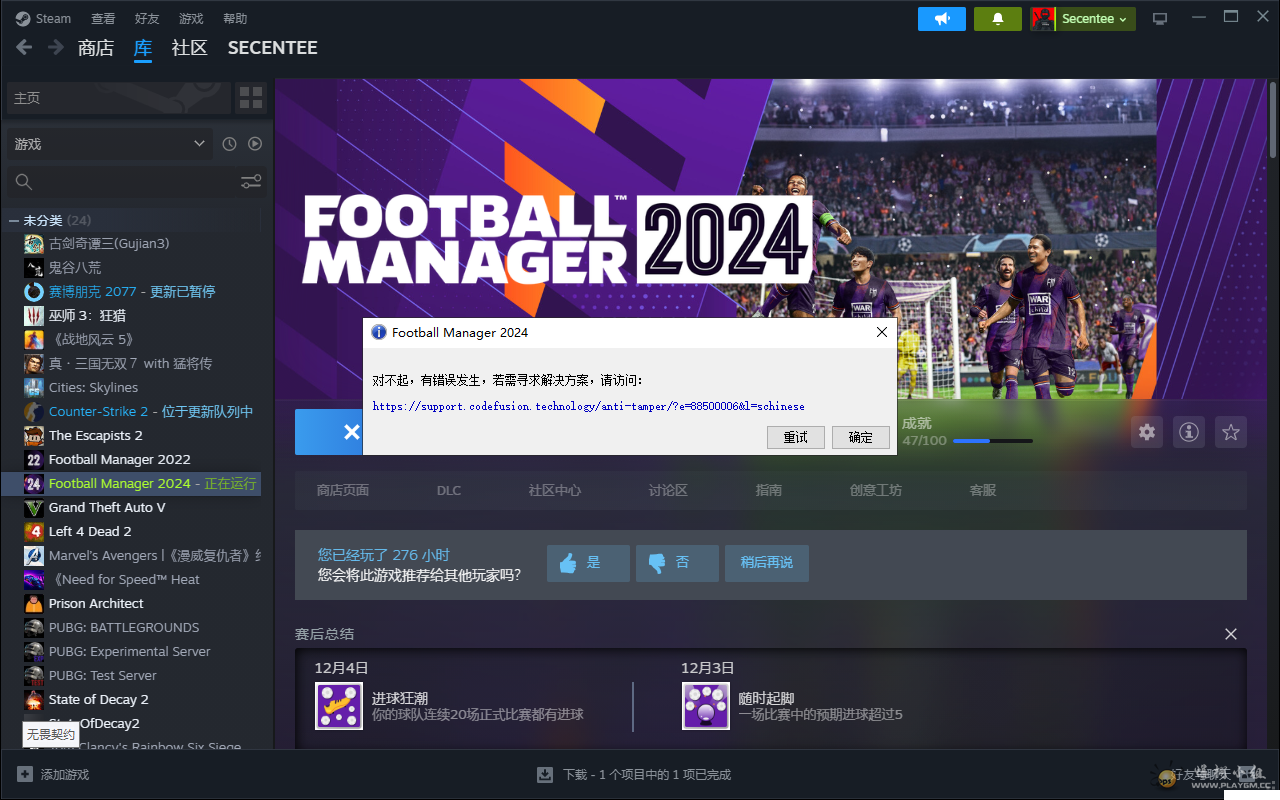1280x800 pixels.
Task: Open the DLC game link
Action: tap(449, 490)
